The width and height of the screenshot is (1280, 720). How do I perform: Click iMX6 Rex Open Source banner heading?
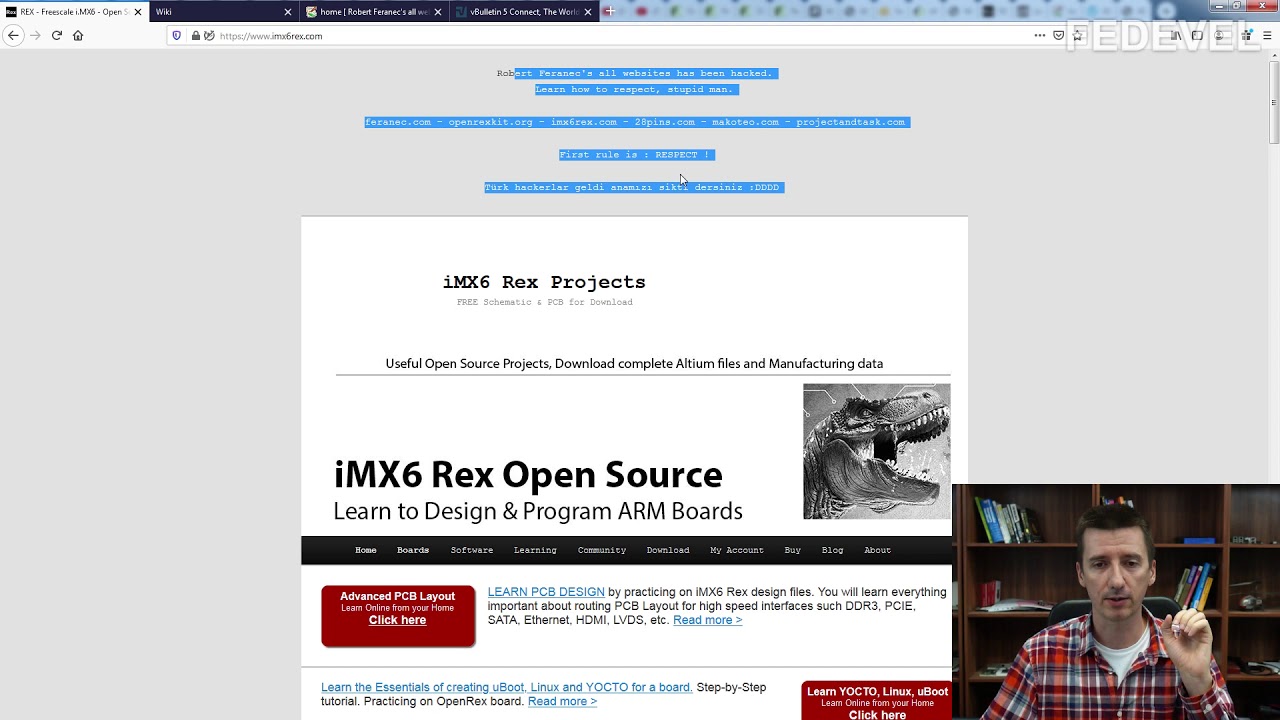pos(528,475)
